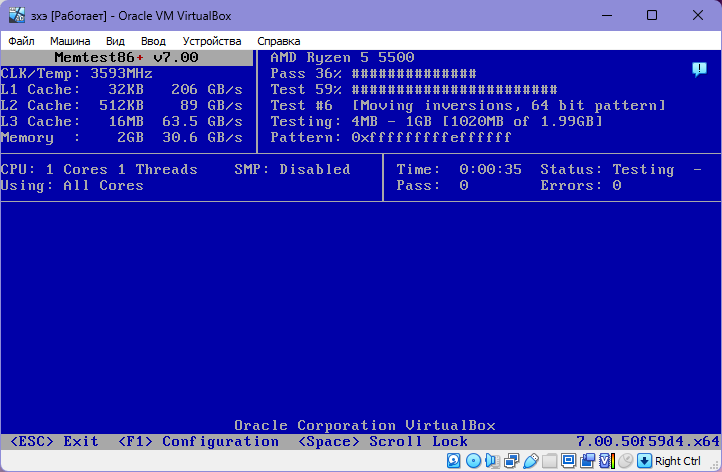Open the Машина menu
Screen dimensions: 722x472
[70, 41]
